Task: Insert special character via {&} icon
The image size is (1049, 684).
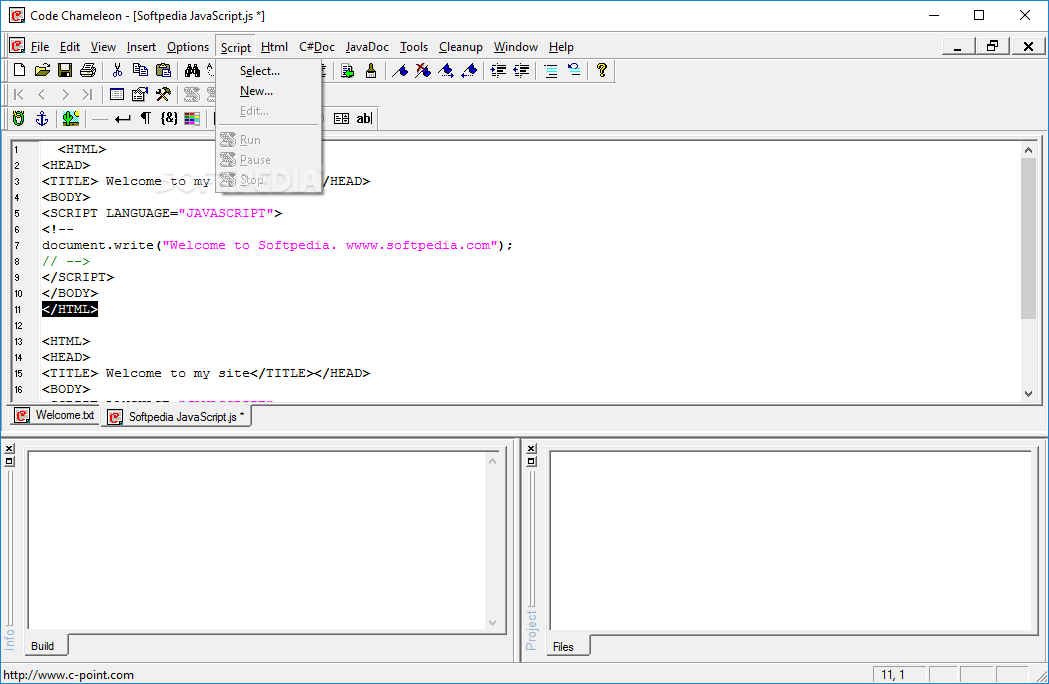Action: coord(169,118)
